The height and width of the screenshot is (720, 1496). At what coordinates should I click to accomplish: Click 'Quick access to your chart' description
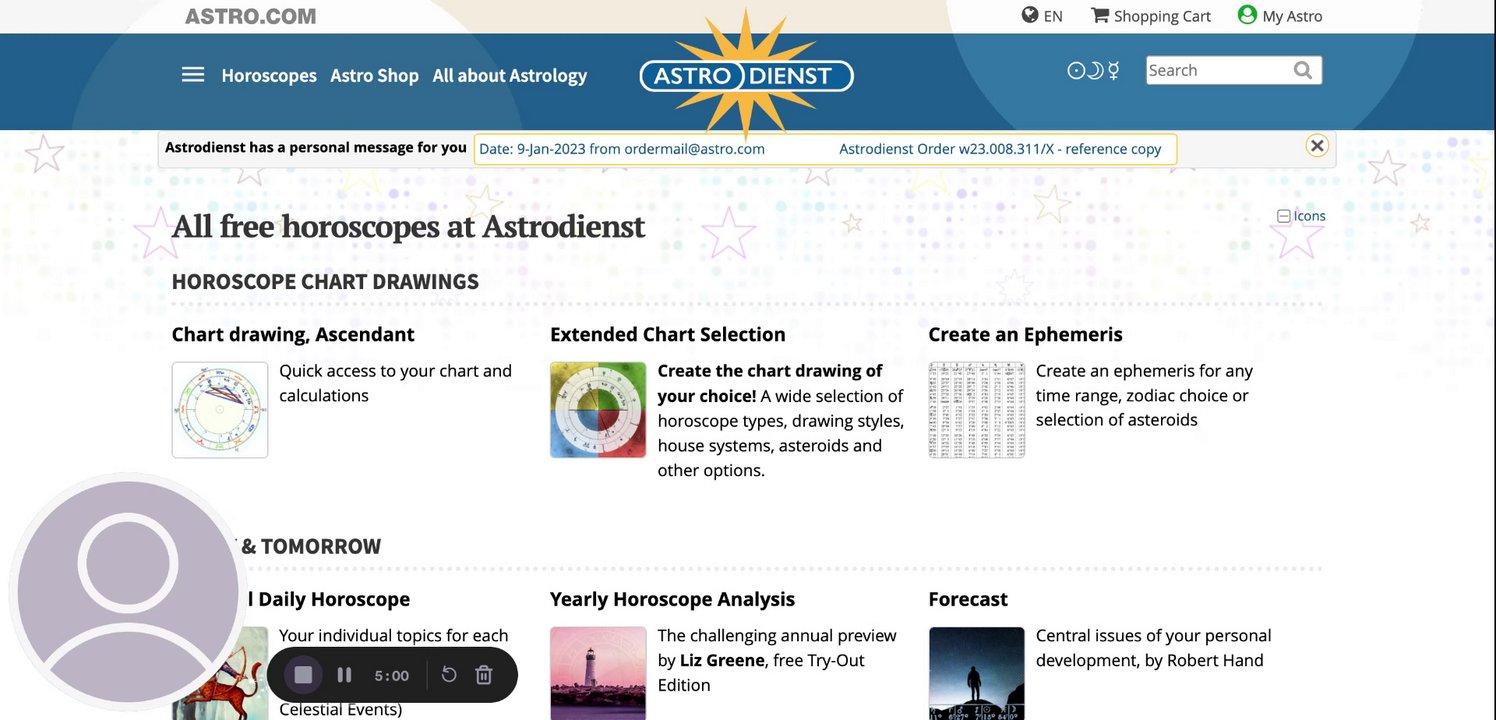tap(395, 383)
